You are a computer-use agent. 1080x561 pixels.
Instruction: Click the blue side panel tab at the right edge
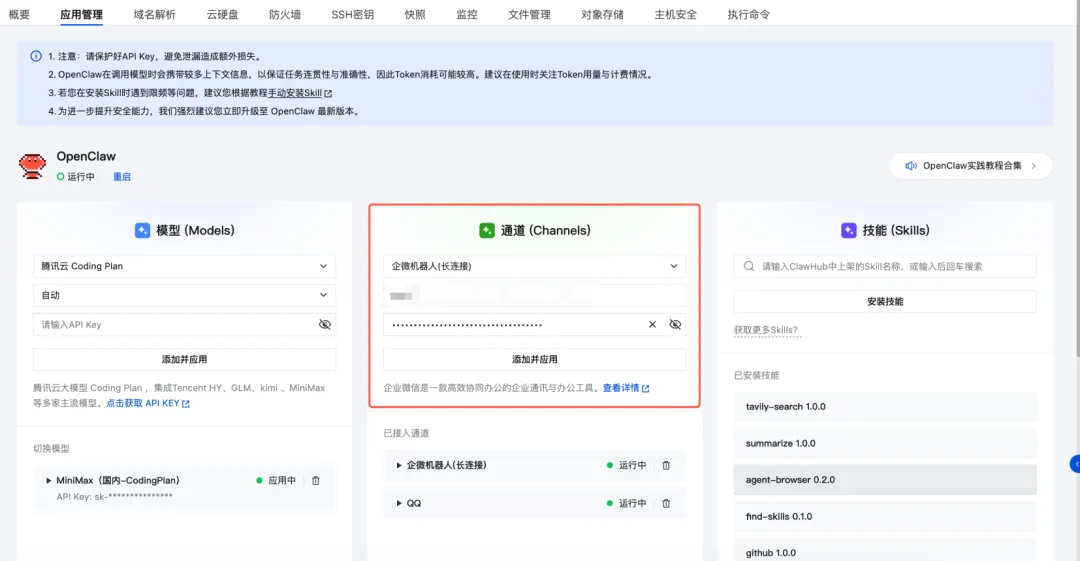click(1074, 465)
